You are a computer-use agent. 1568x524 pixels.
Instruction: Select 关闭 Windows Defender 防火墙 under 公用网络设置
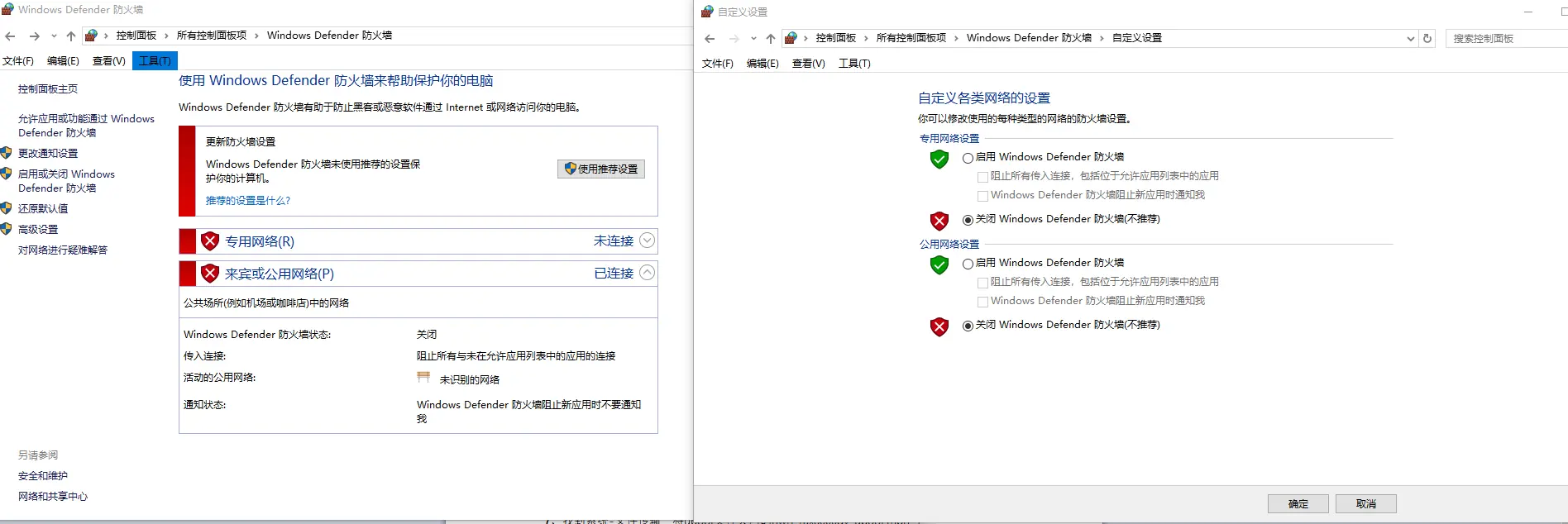[968, 326]
